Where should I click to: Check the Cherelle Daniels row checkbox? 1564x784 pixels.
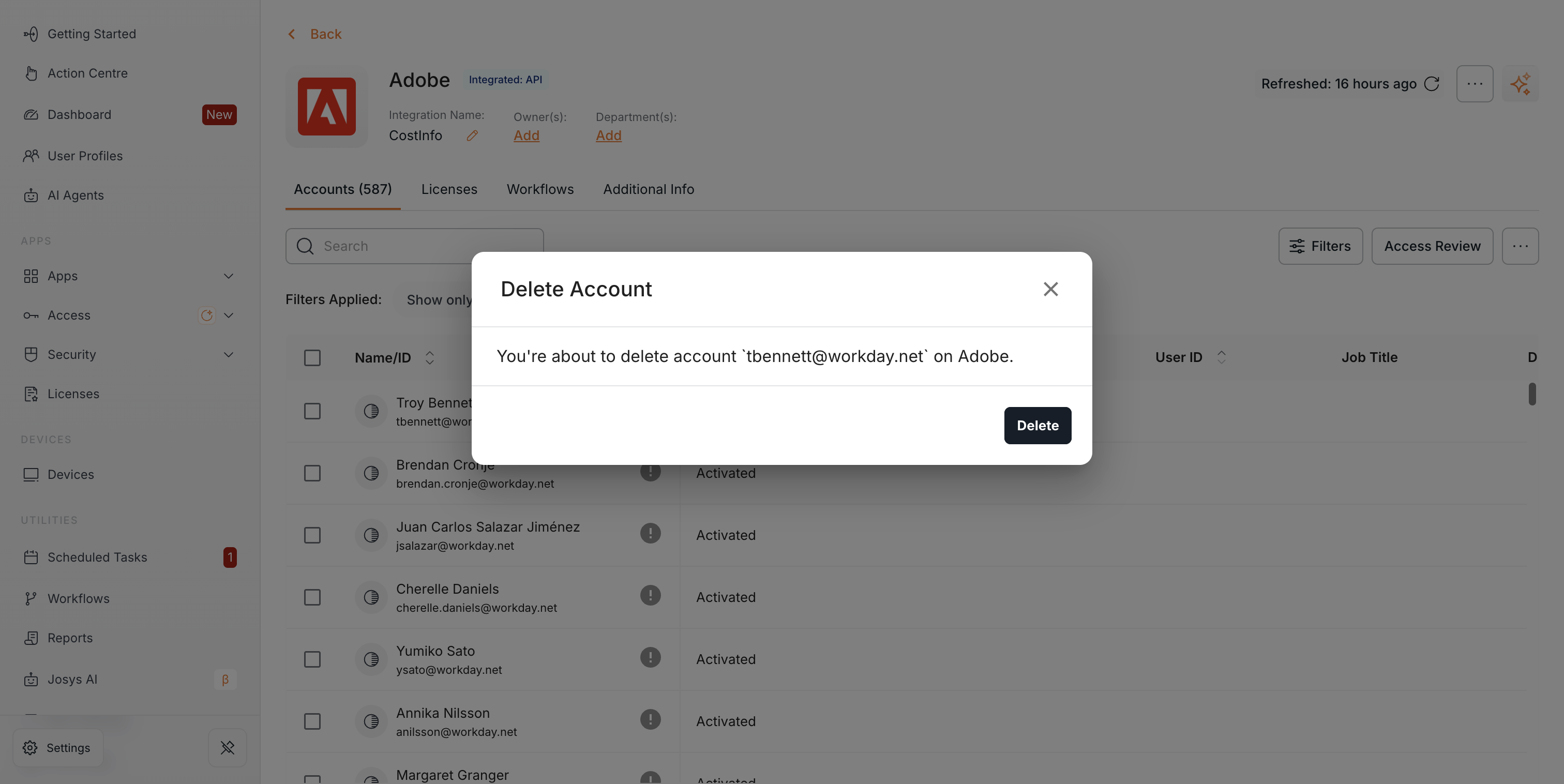(x=312, y=597)
